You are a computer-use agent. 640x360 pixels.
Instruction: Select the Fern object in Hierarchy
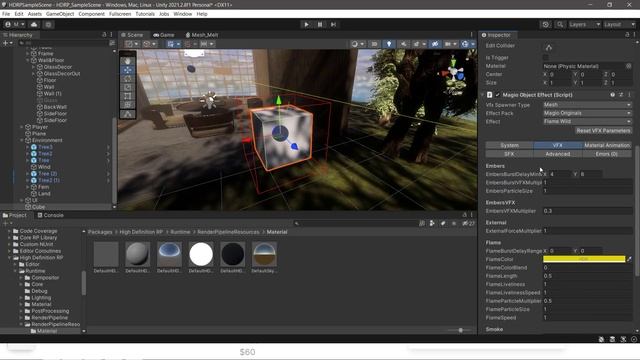(43, 187)
